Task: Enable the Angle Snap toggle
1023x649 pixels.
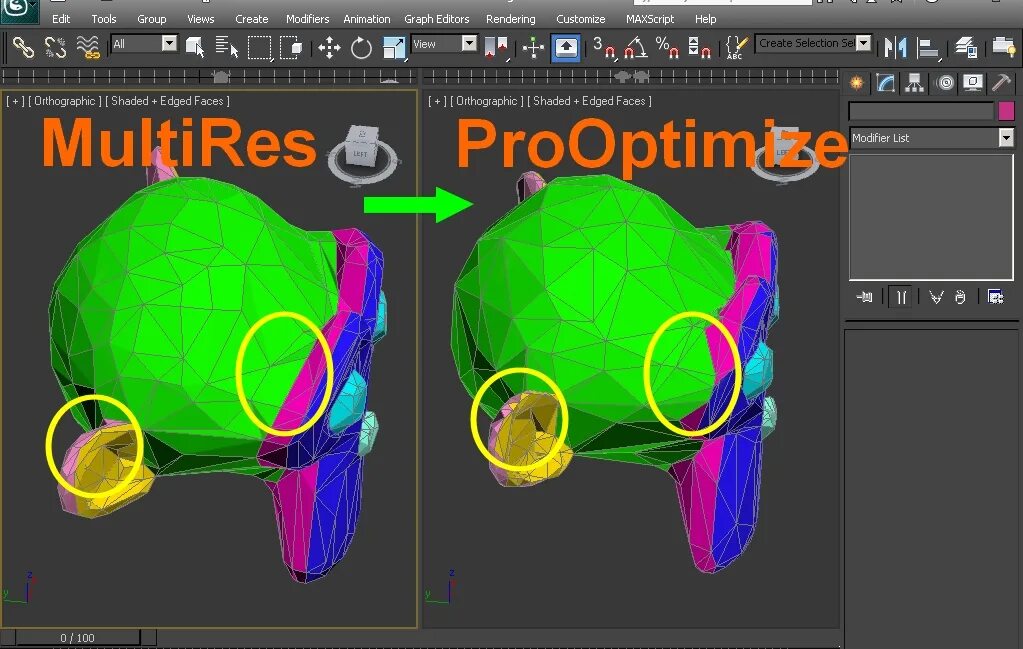Action: (635, 47)
